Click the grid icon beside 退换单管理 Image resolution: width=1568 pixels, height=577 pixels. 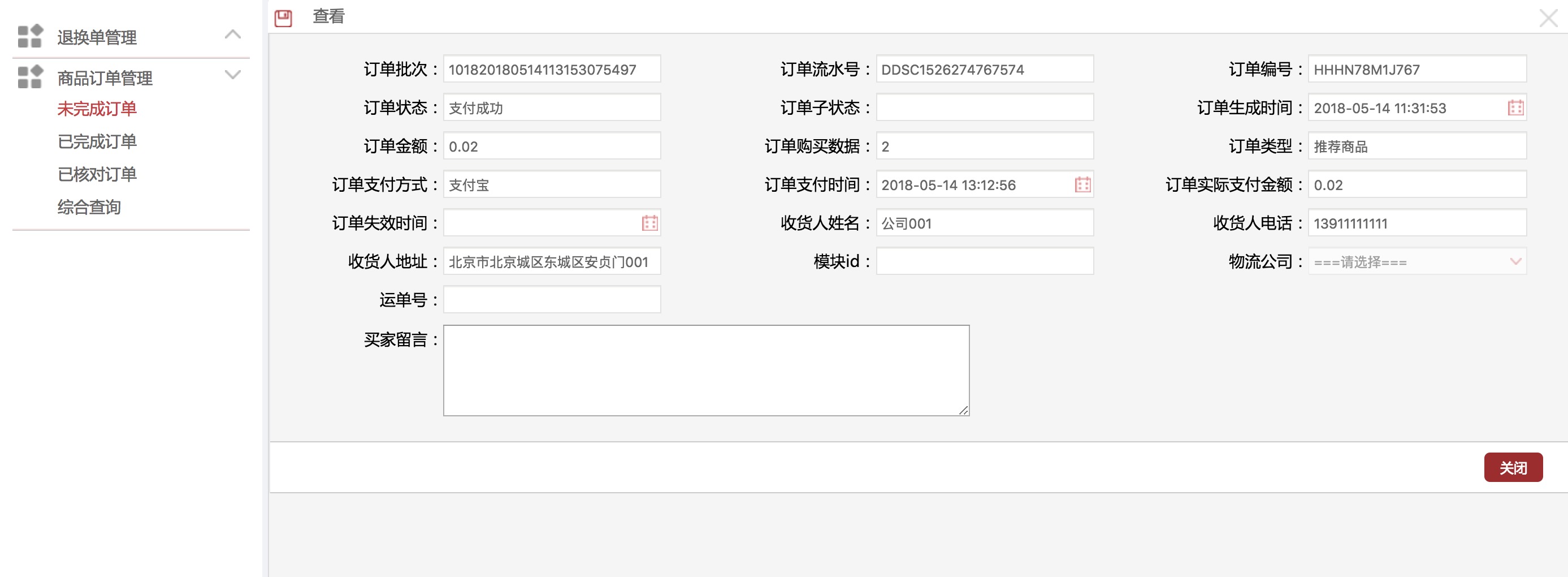click(30, 35)
